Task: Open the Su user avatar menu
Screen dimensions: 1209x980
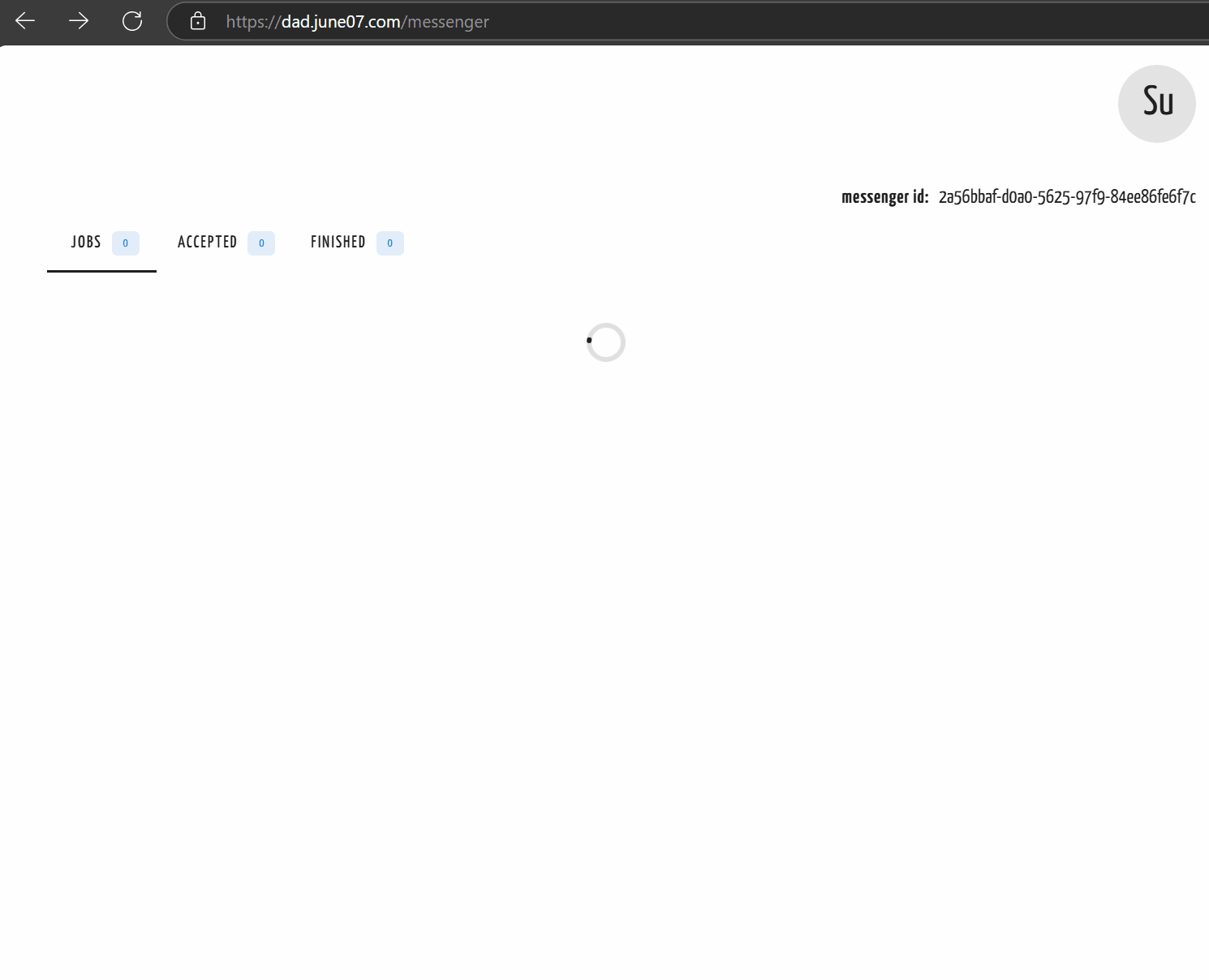Action: tap(1156, 104)
